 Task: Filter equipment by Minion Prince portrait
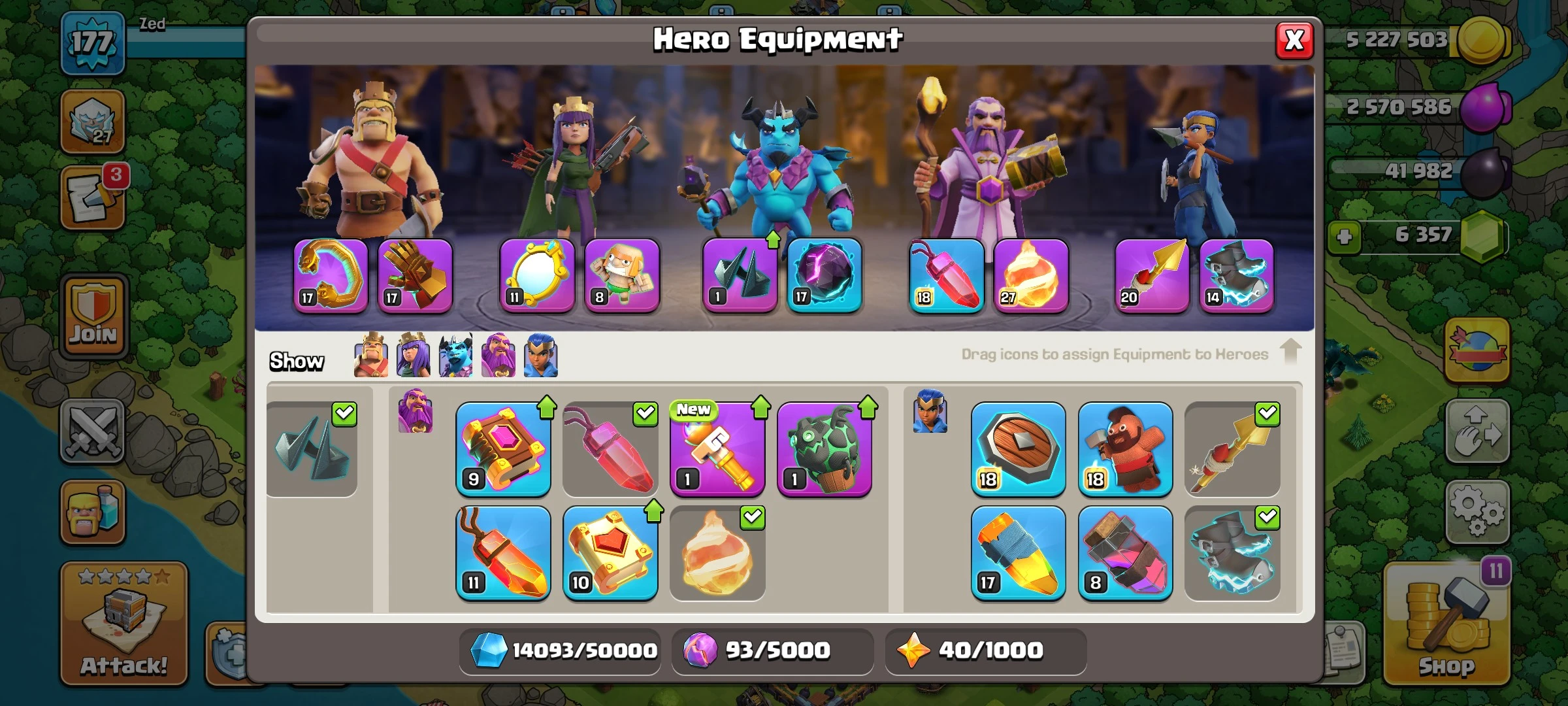click(x=455, y=356)
